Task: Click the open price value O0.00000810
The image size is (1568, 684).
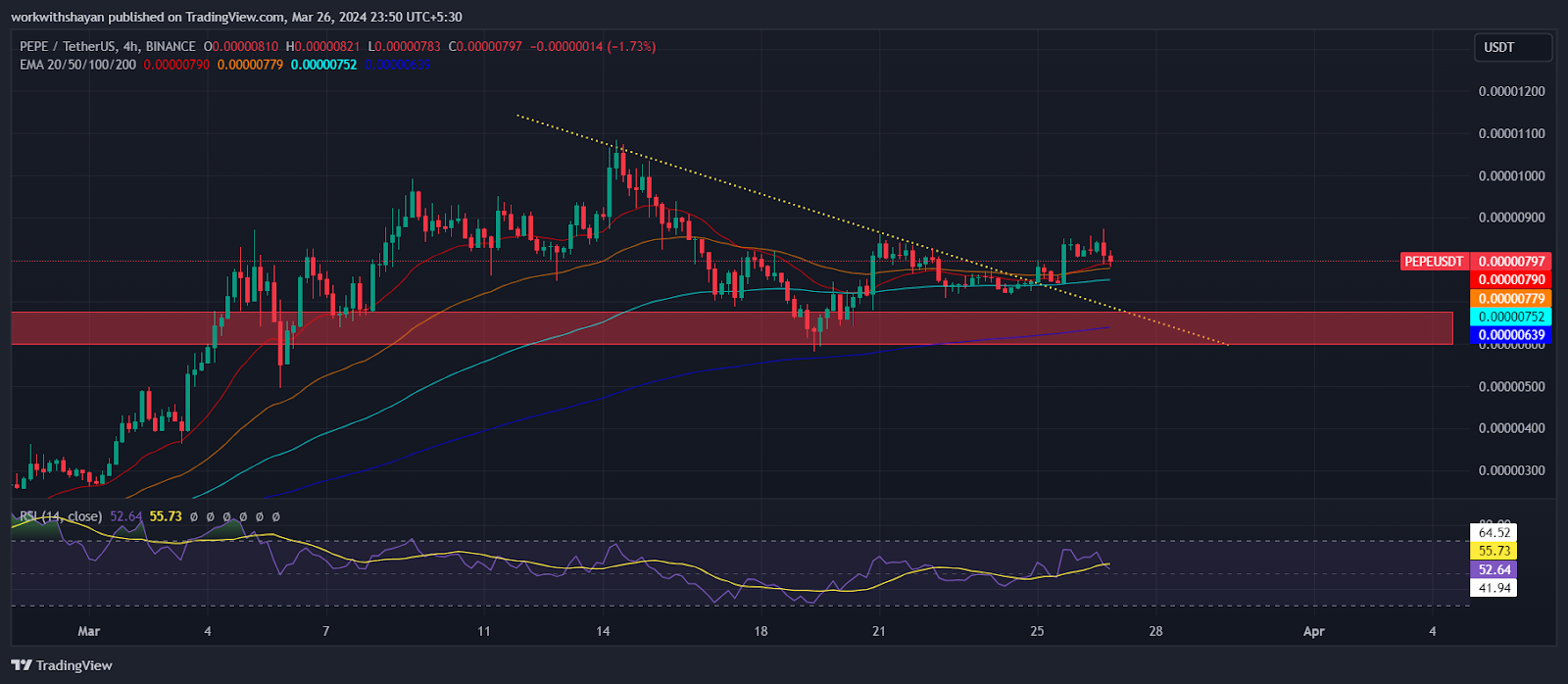Action: (241, 46)
